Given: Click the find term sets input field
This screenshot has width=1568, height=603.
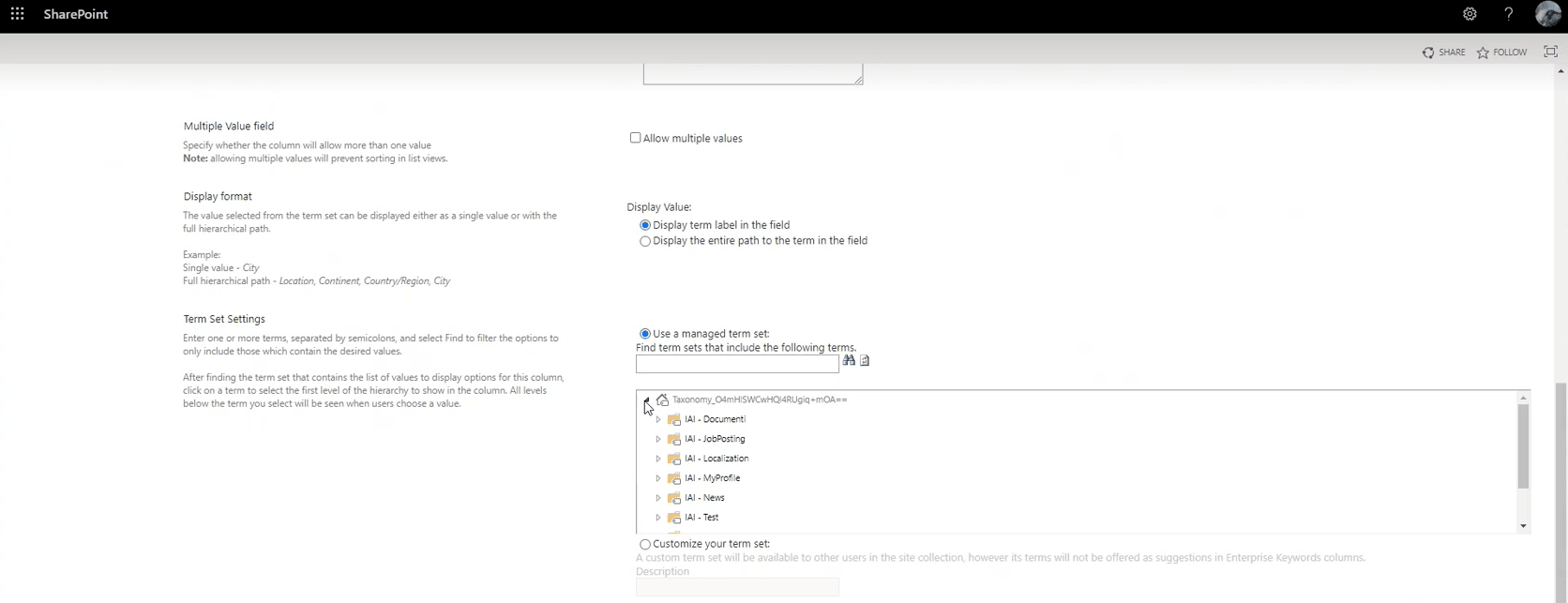Looking at the screenshot, I should (737, 364).
